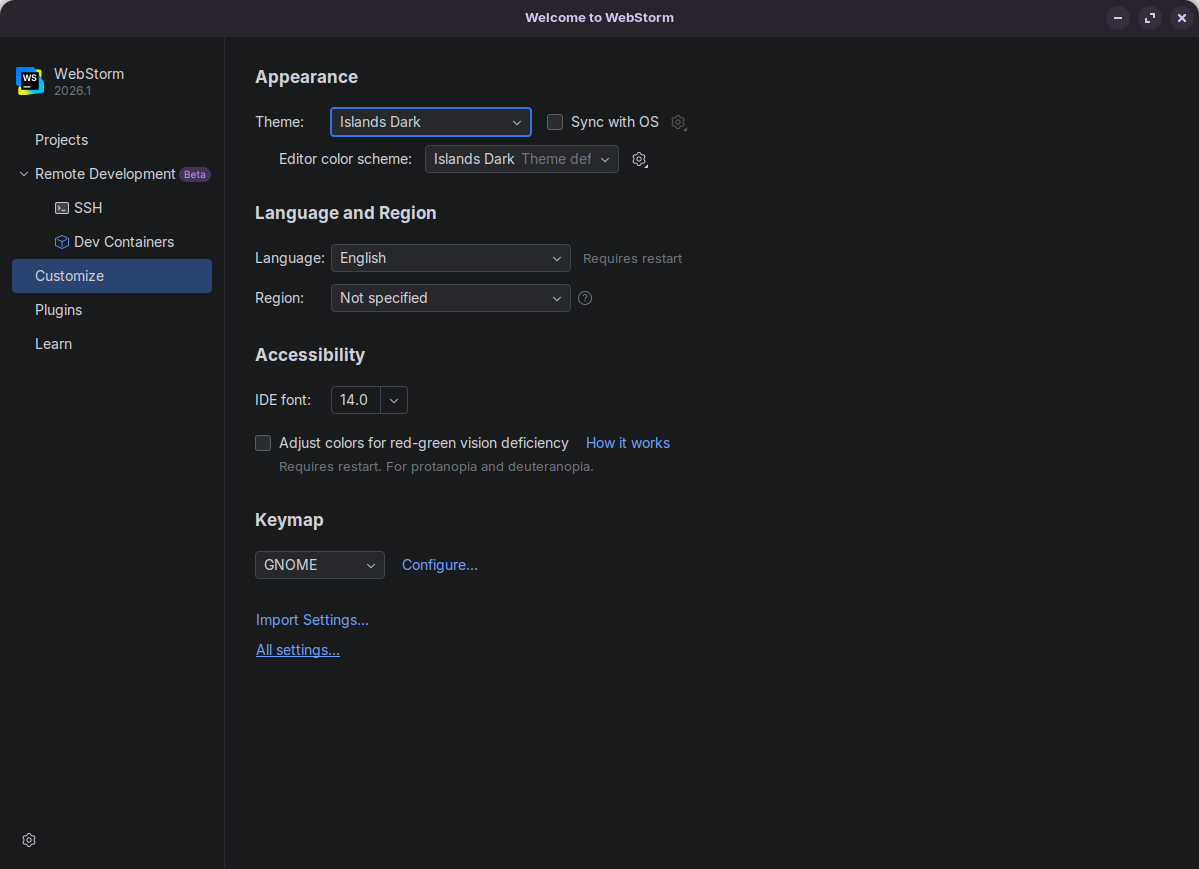Click the WebStorm logo icon
The width and height of the screenshot is (1199, 869).
click(29, 81)
